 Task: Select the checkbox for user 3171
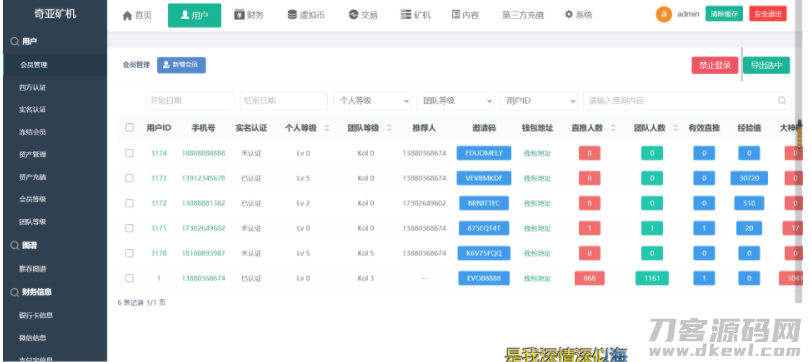coord(129,228)
